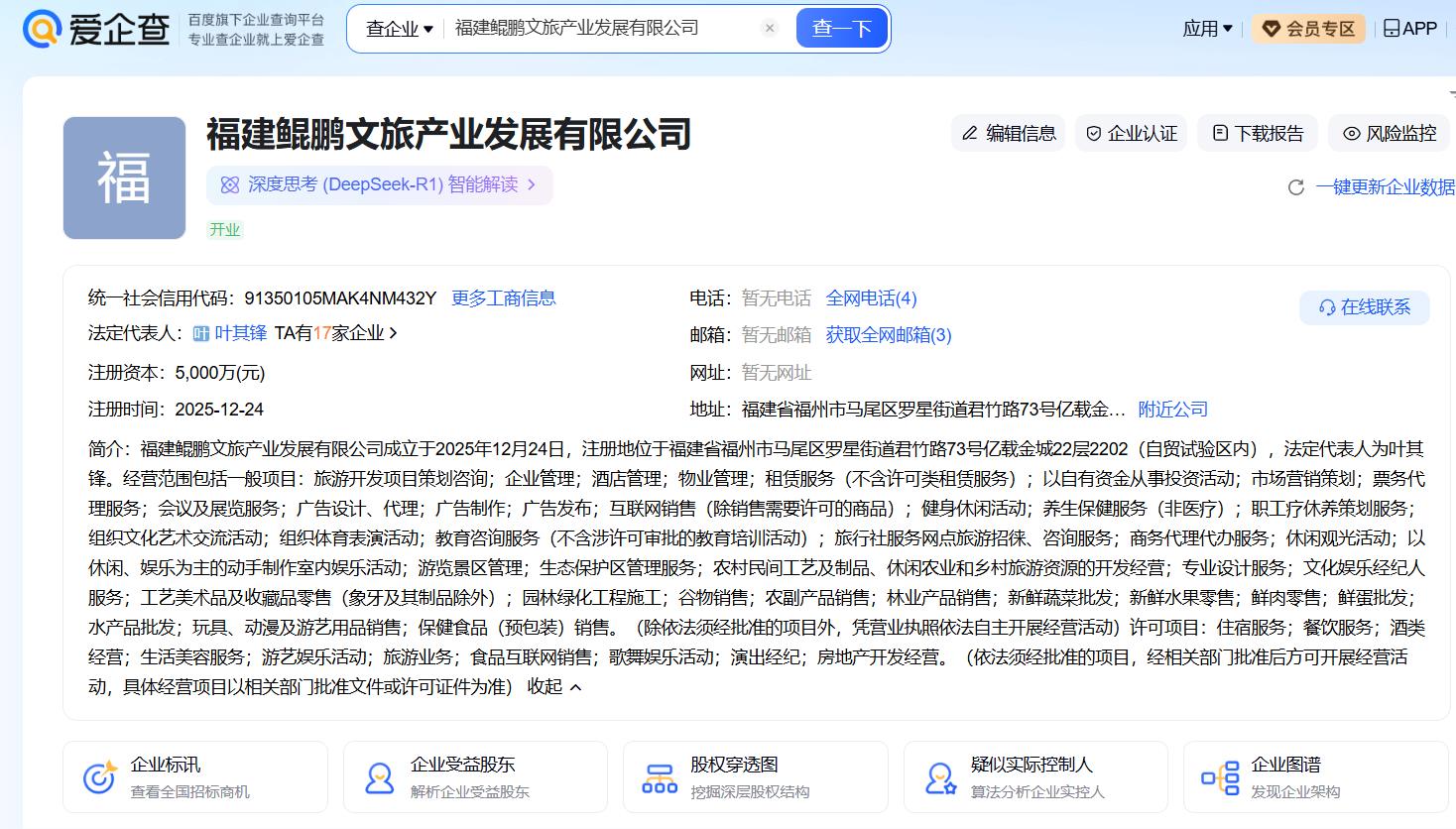Click the 福 company avatar thumbnail
The height and width of the screenshot is (829, 1456).
[124, 178]
